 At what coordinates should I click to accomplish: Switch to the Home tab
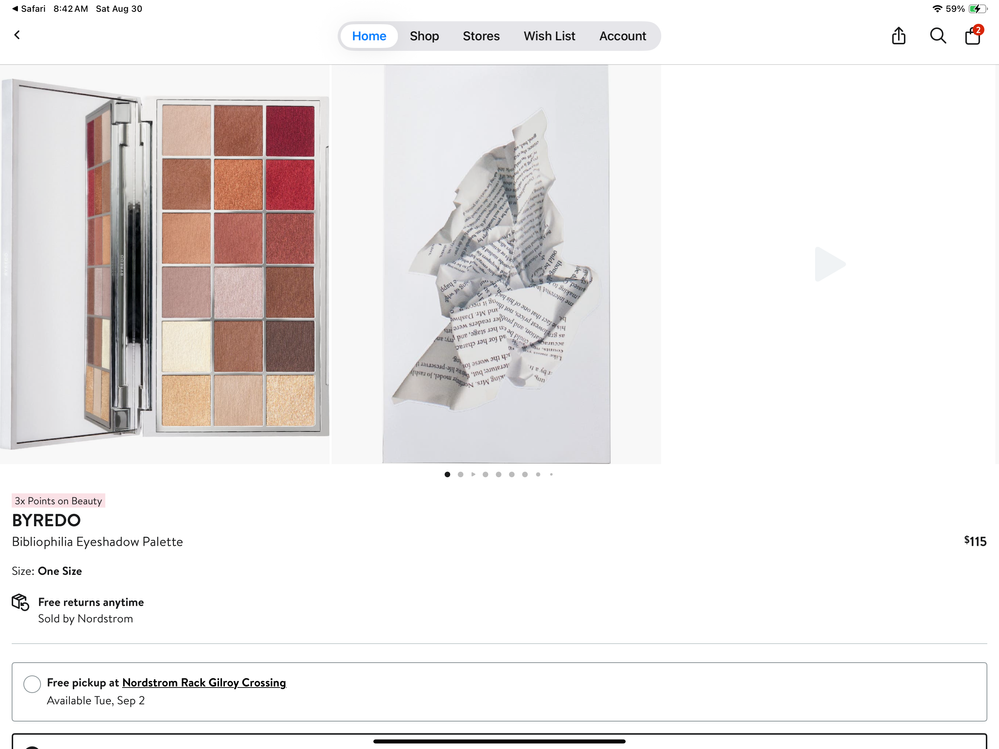(368, 36)
